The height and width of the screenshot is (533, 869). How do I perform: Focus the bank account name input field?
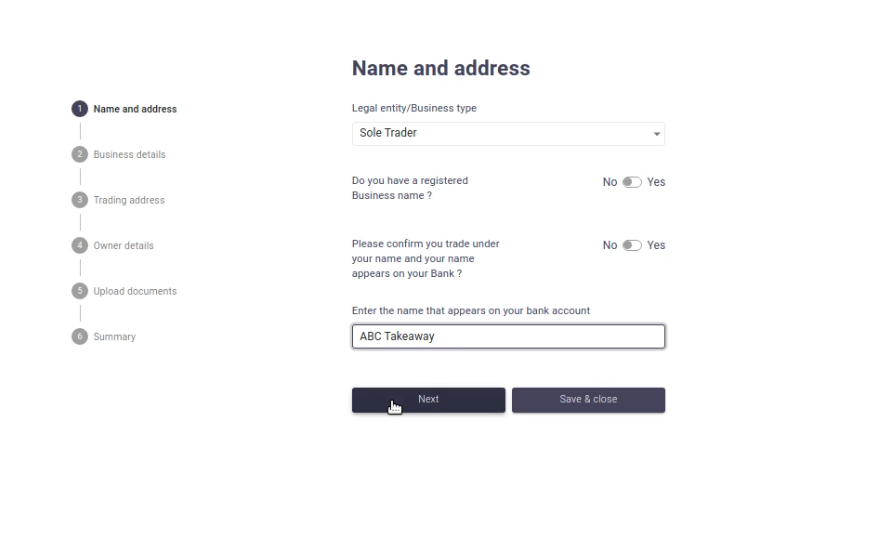(508, 336)
